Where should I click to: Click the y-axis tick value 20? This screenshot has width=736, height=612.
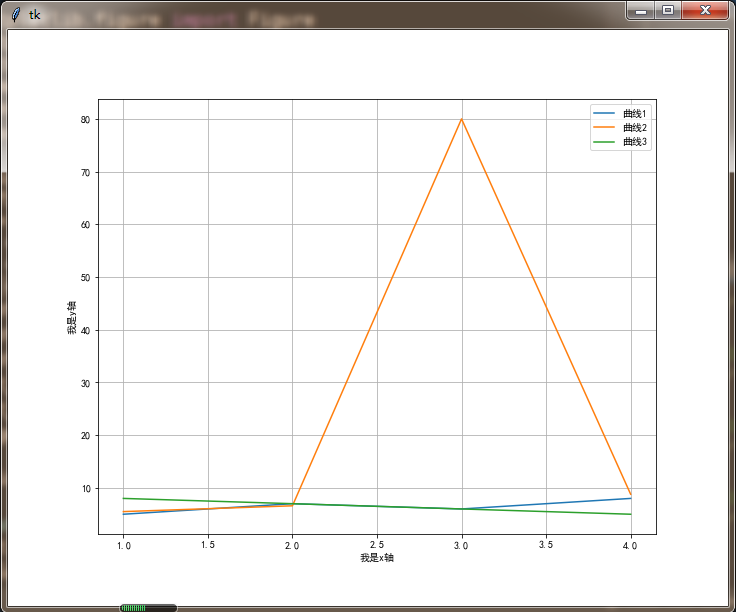(85, 436)
